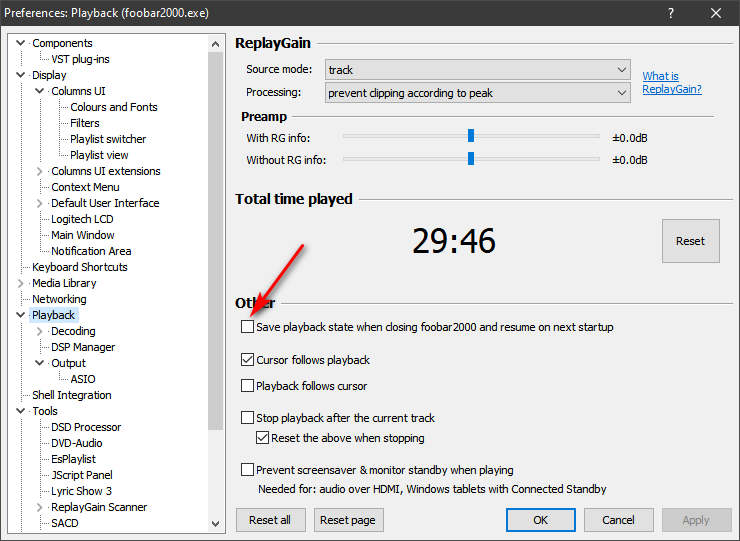Image resolution: width=740 pixels, height=541 pixels.
Task: Select Filters under Columns UI
Action: pyautogui.click(x=85, y=123)
